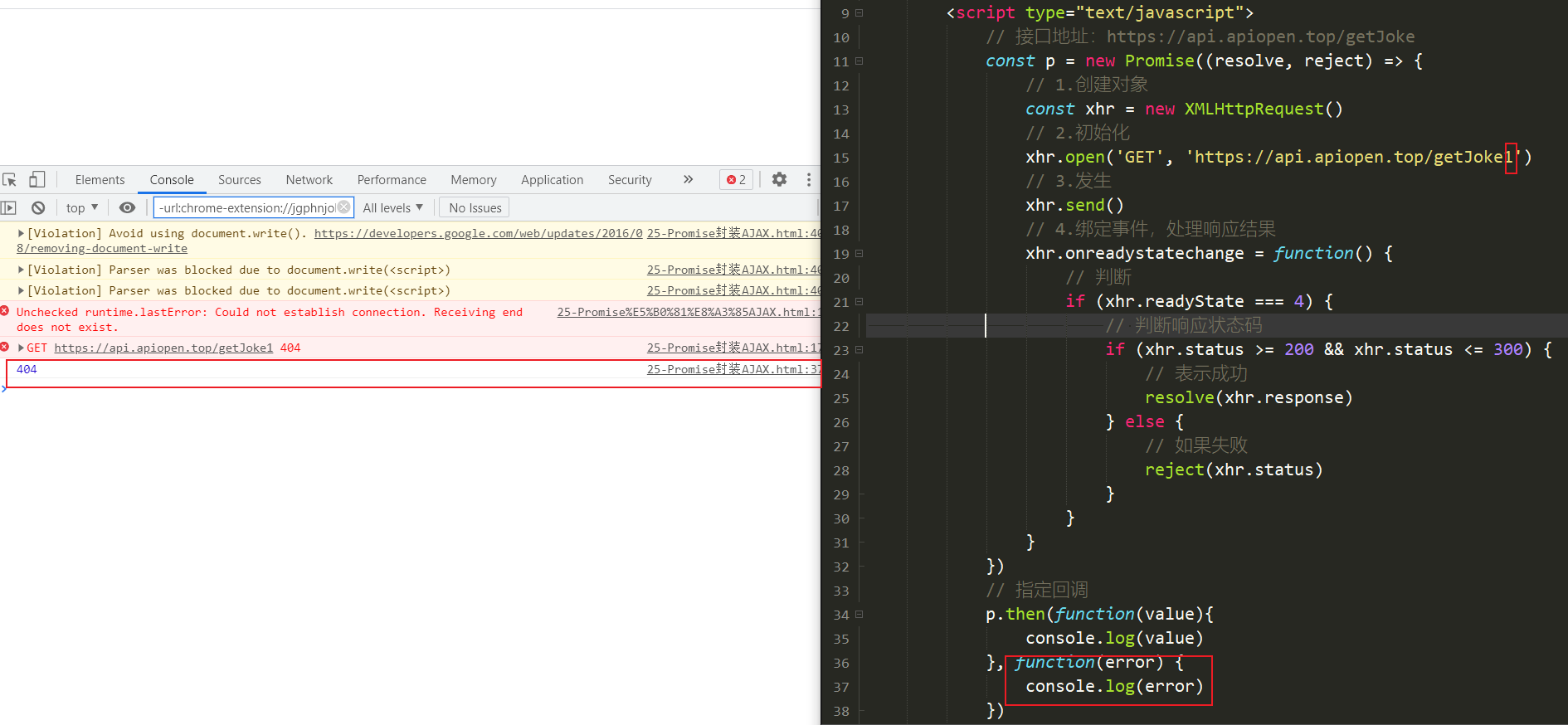
Task: Click reject(xhr.status) in the code
Action: (1234, 470)
